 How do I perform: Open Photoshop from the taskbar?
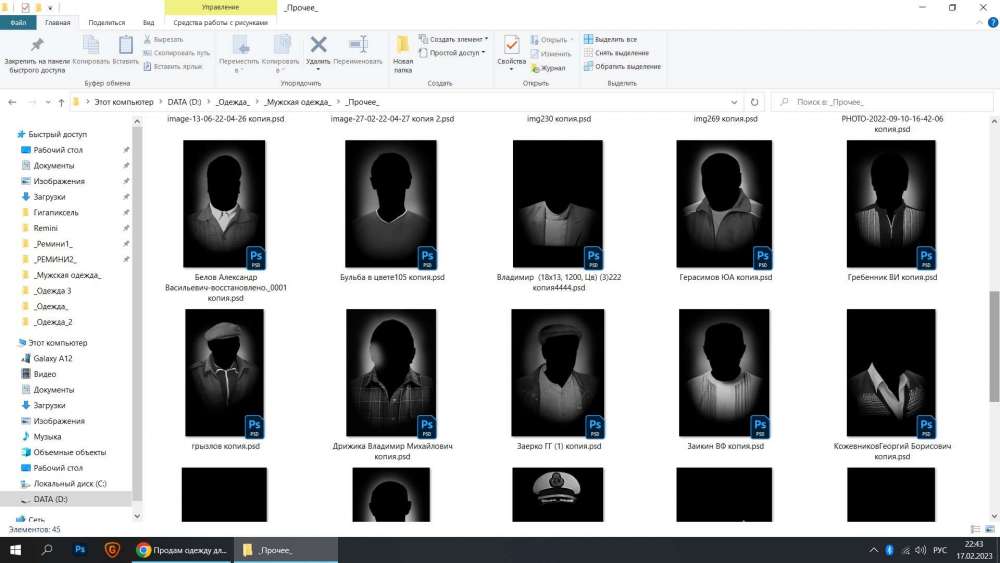[x=80, y=550]
